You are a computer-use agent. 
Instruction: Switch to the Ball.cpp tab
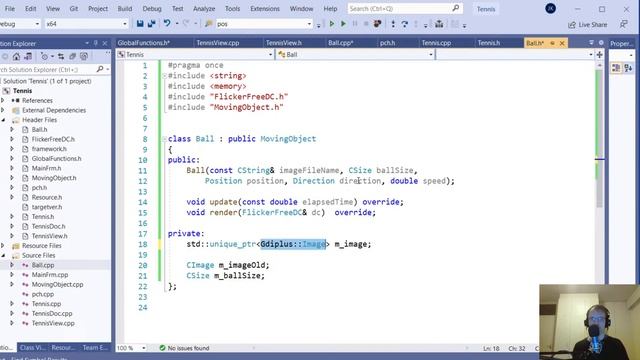[340, 43]
